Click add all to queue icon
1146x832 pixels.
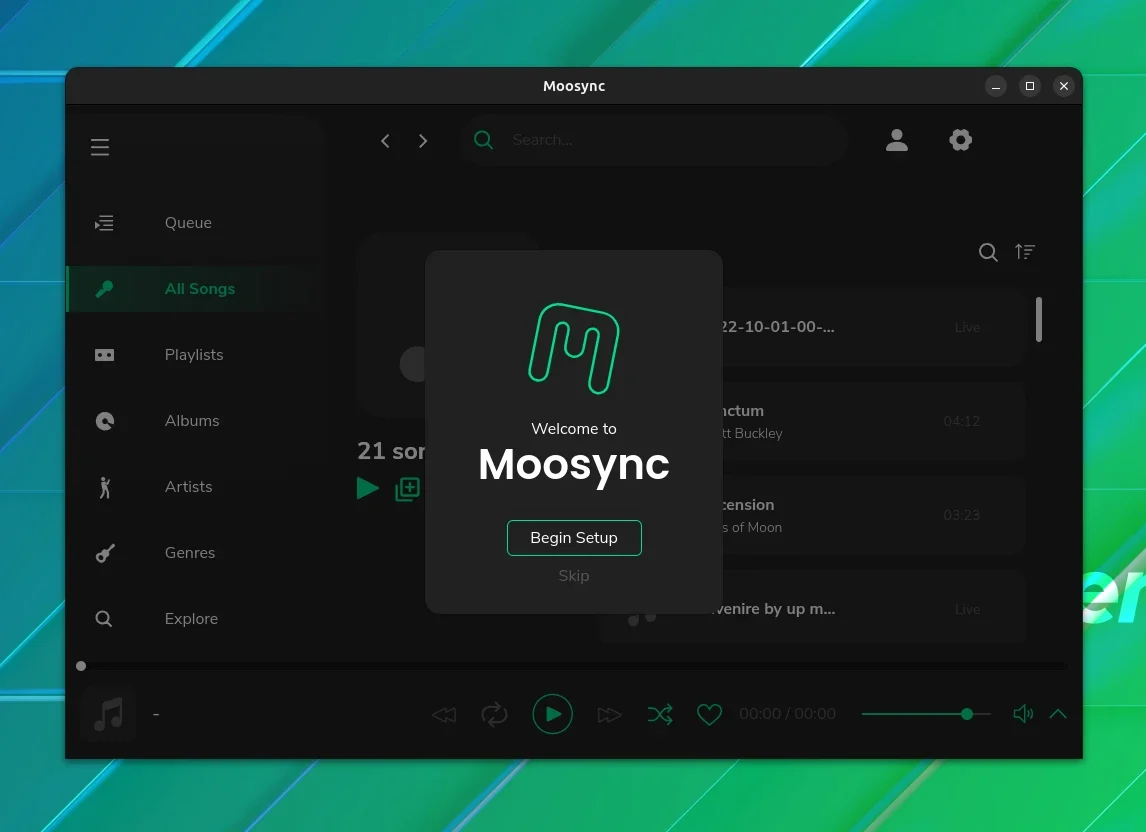[x=407, y=489]
